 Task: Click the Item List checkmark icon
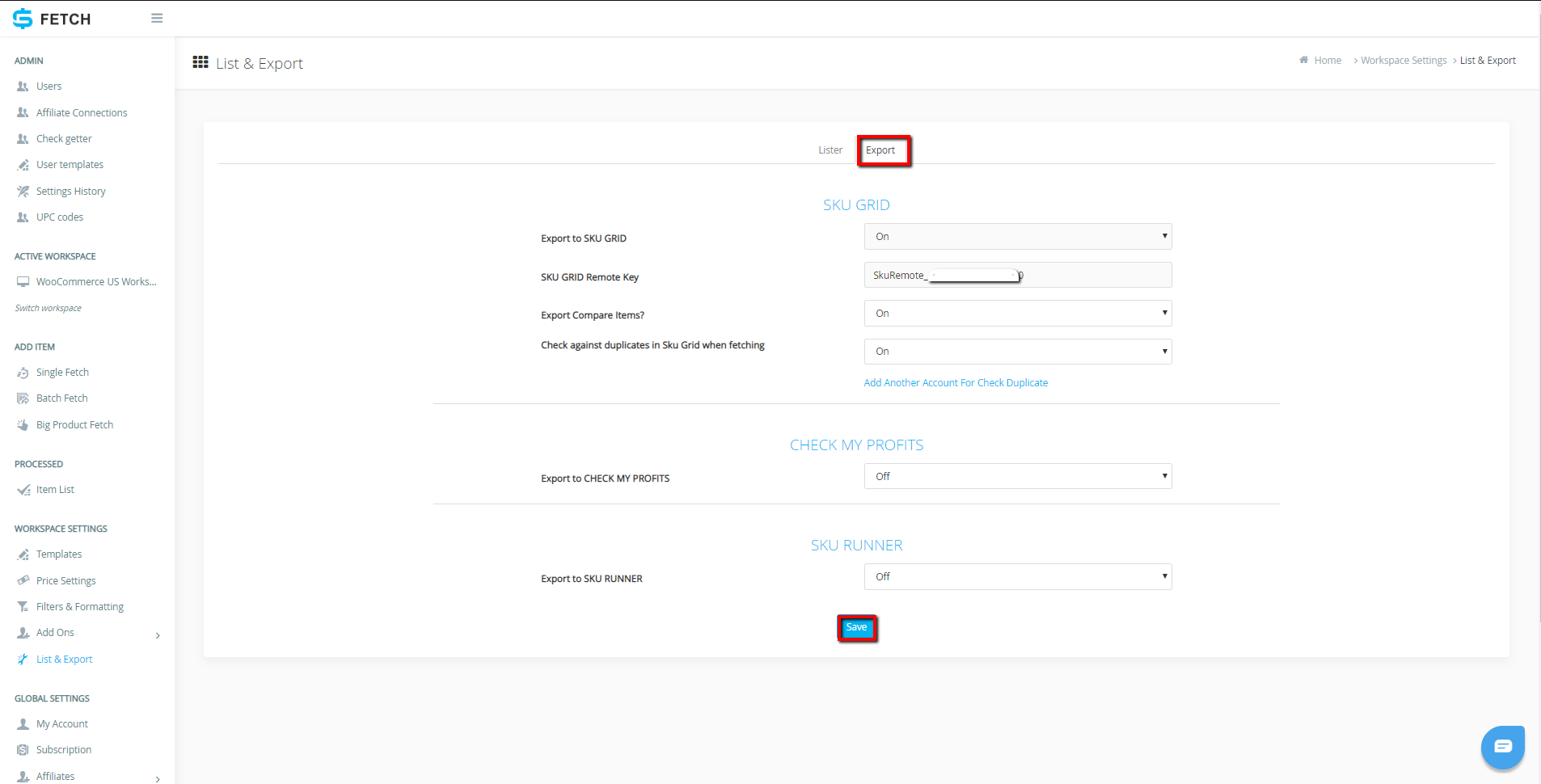23,490
